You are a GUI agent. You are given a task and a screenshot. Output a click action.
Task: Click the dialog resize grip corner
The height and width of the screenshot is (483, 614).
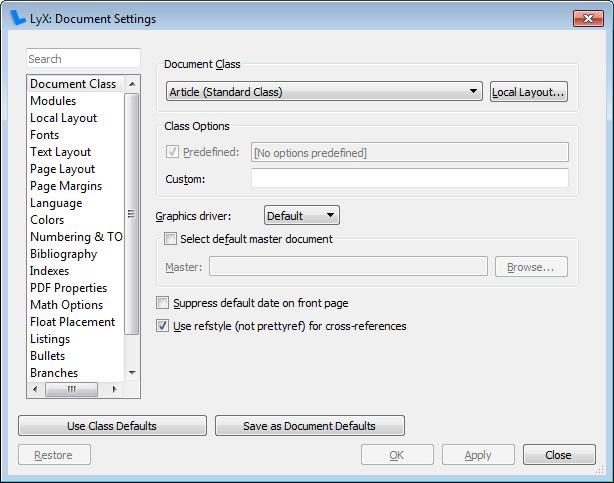pos(600,470)
